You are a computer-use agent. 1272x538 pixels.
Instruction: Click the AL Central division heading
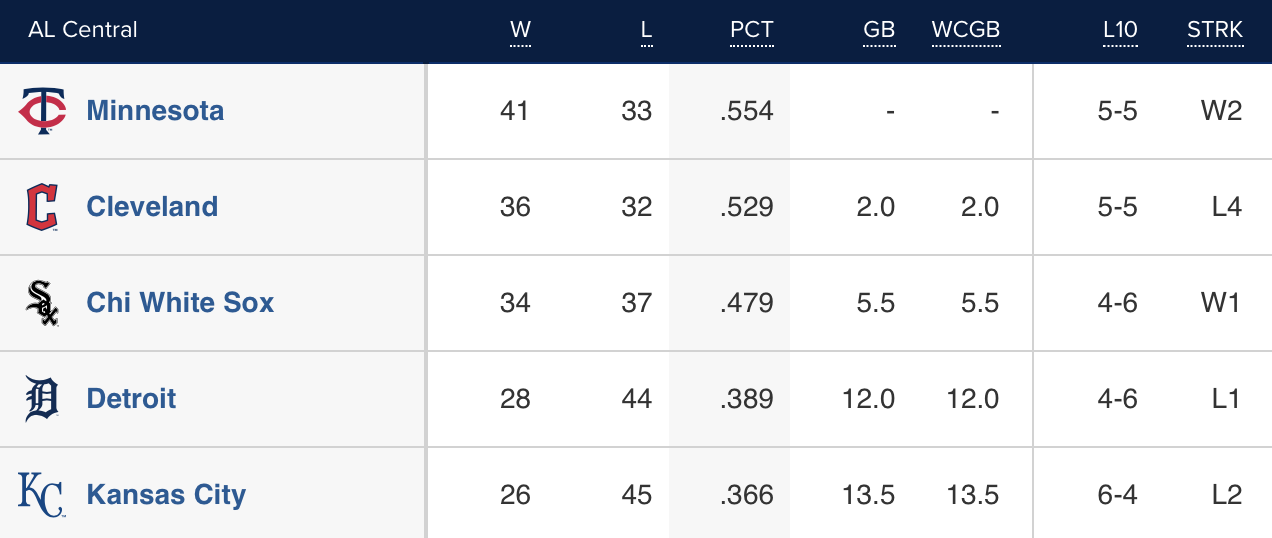click(x=83, y=30)
